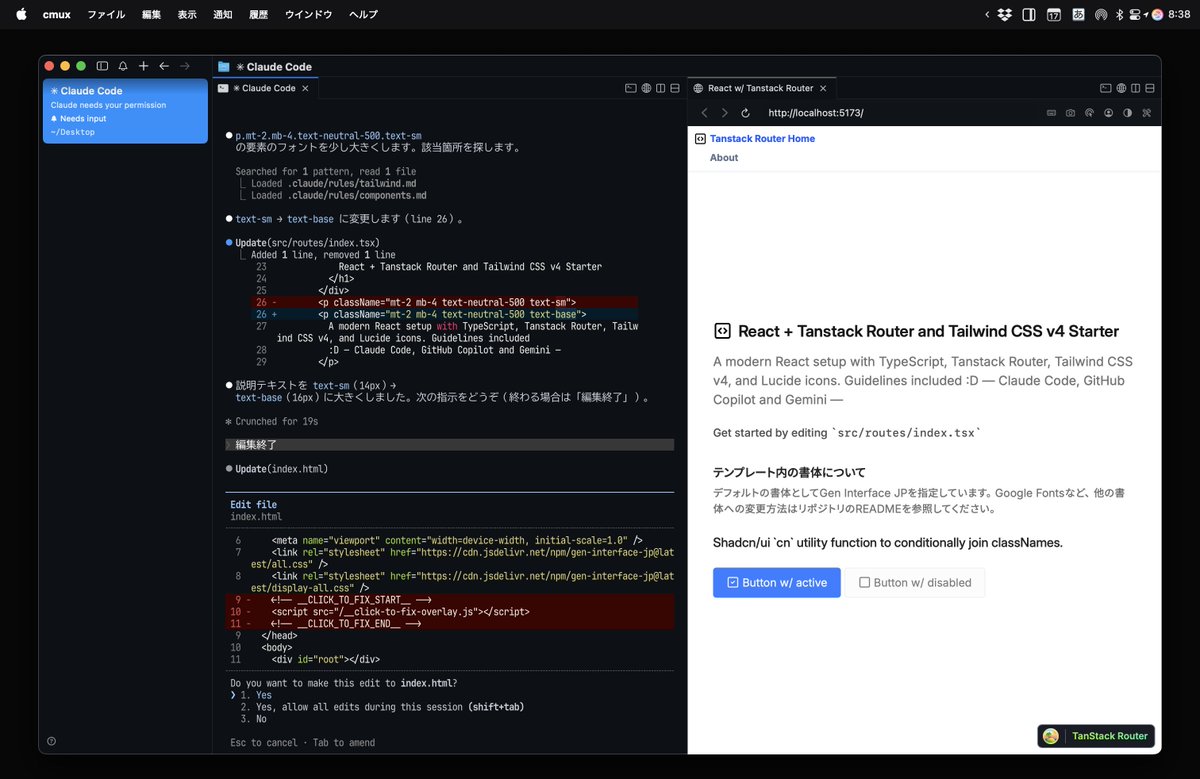Split browser pane vertically icon
Screen dimensions: 1200x779
coord(1136,88)
